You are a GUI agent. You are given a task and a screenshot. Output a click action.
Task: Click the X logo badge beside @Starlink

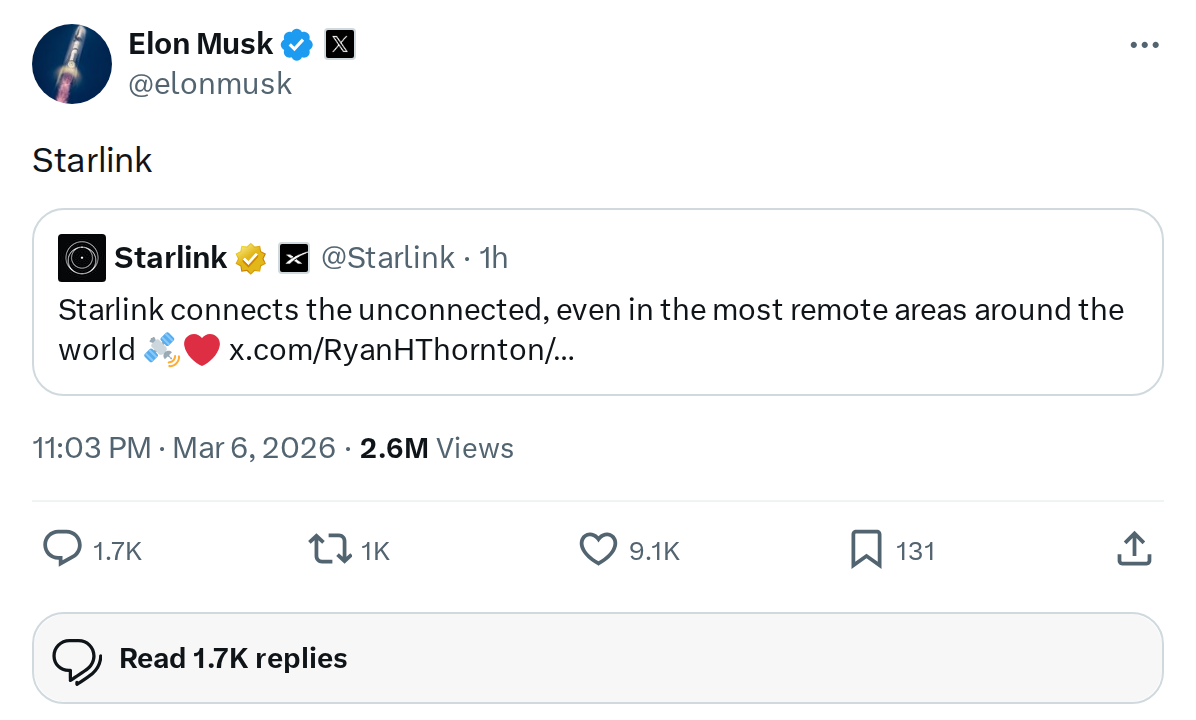pyautogui.click(x=294, y=257)
